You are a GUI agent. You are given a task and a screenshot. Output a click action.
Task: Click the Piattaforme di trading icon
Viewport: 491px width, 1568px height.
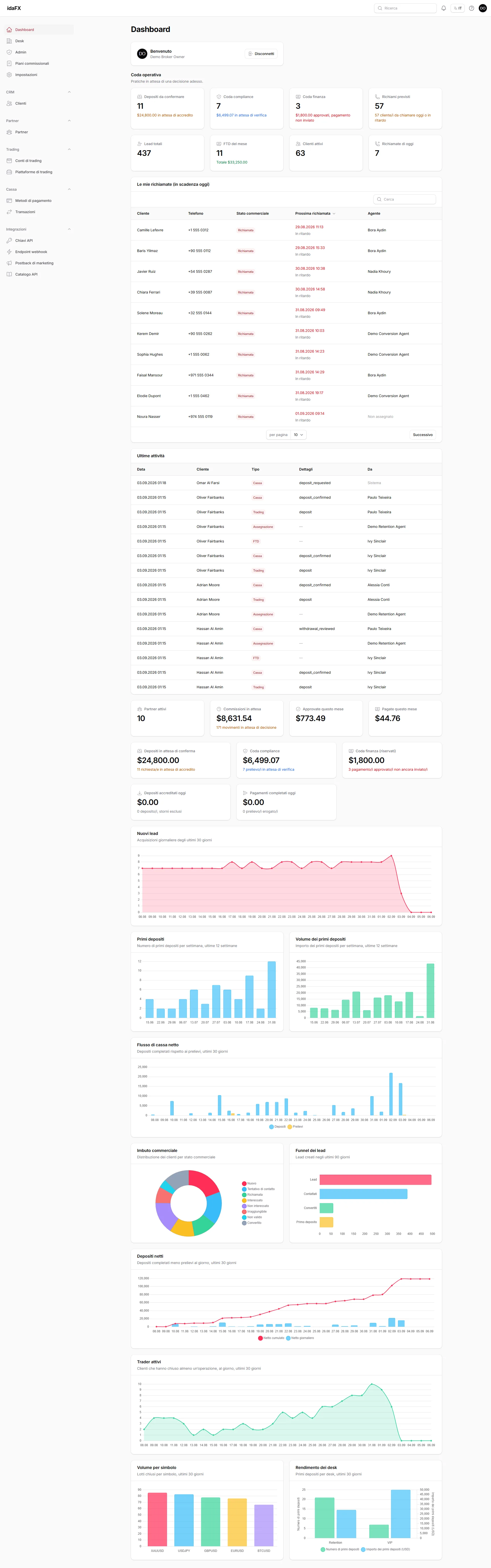click(9, 172)
